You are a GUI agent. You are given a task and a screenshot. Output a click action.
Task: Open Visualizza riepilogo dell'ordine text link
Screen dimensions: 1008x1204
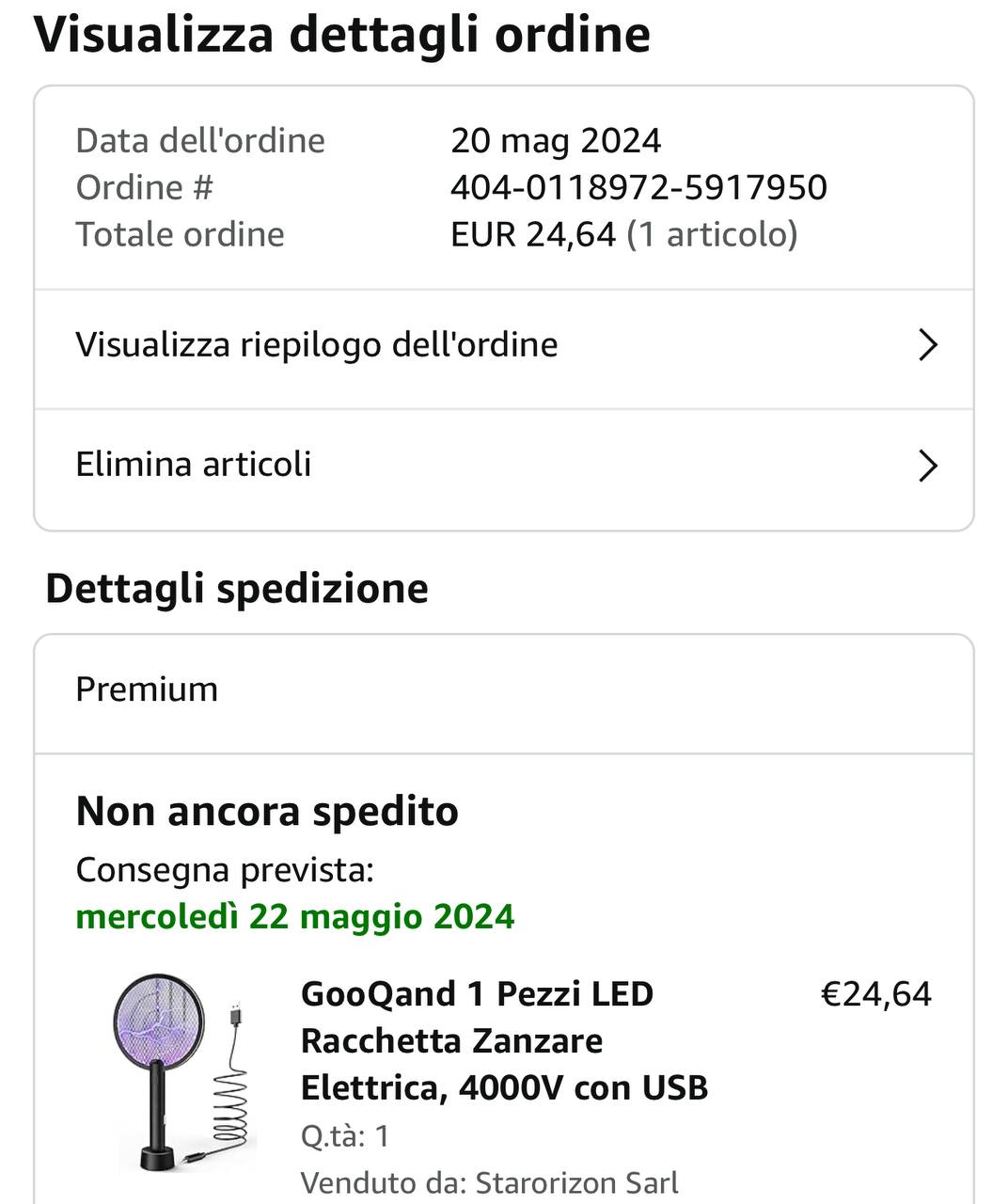coord(316,345)
